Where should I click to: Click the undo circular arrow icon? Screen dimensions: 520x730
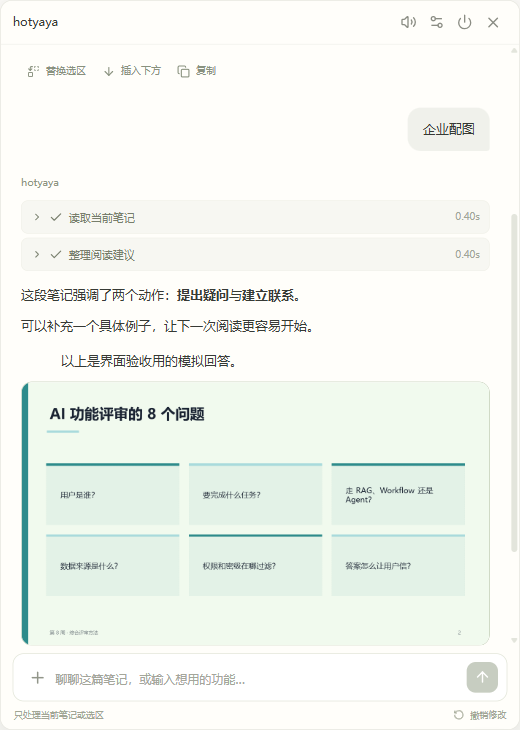[459, 715]
